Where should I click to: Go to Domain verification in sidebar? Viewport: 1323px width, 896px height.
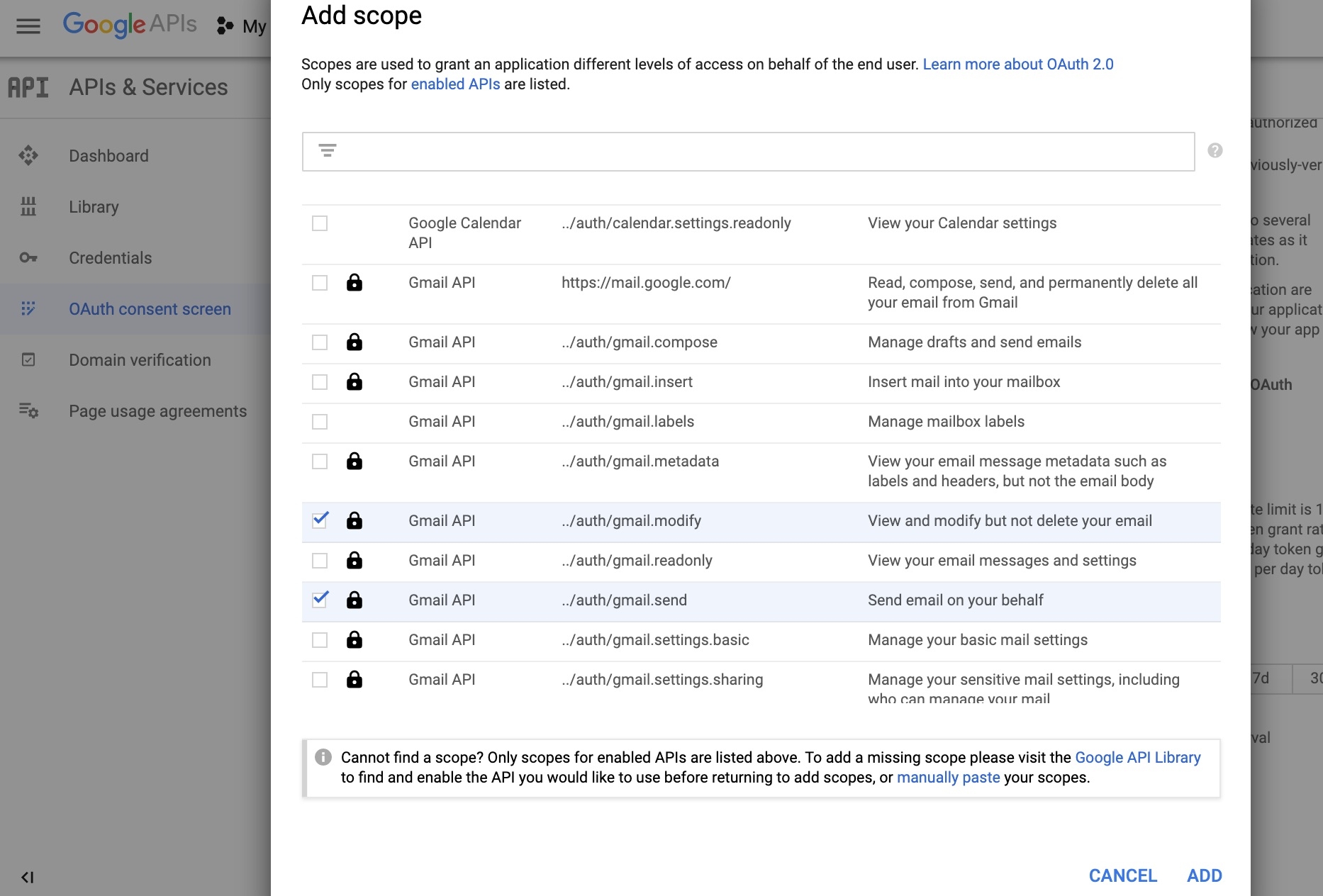click(140, 360)
